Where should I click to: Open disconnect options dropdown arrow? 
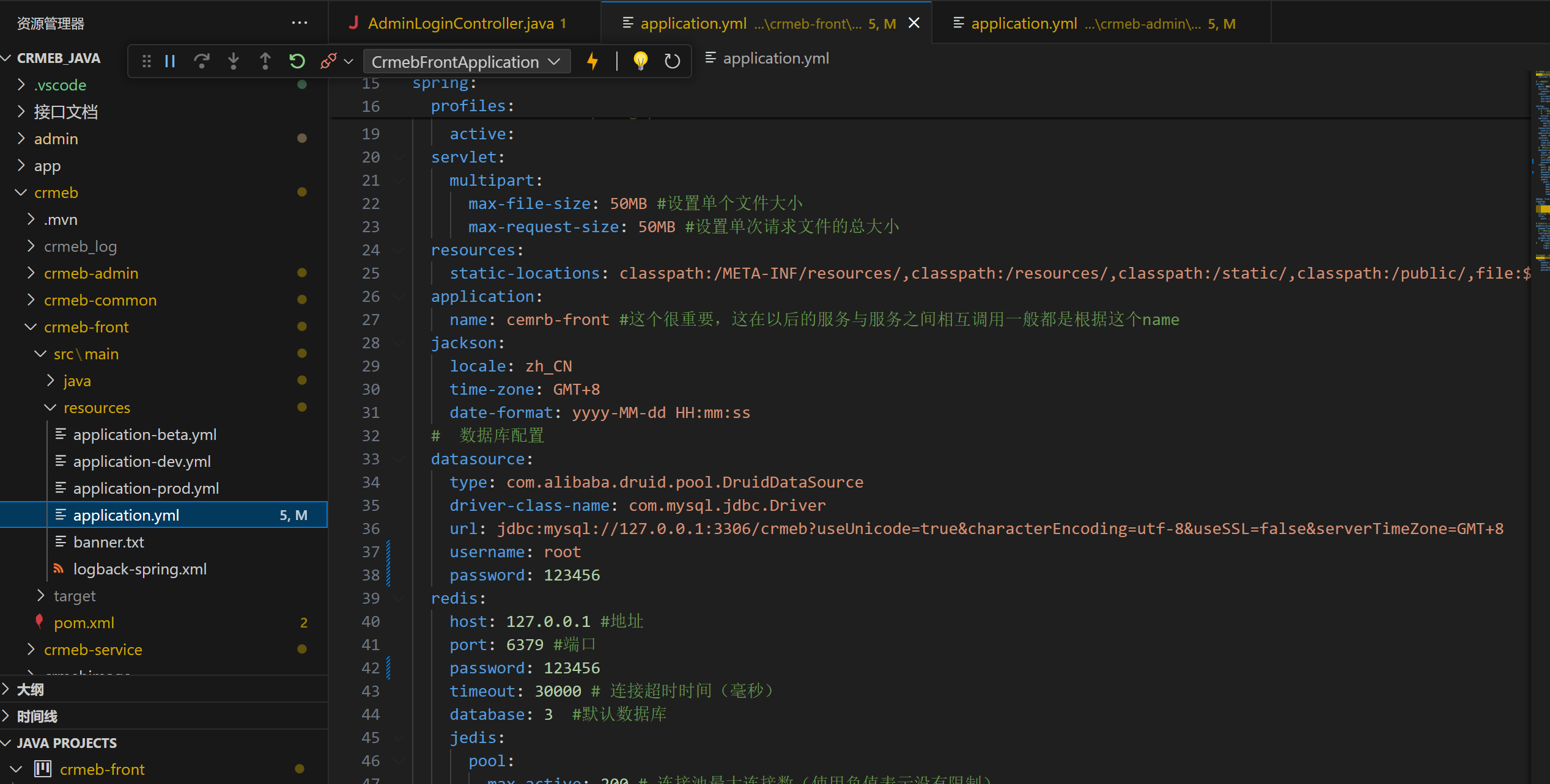[349, 61]
